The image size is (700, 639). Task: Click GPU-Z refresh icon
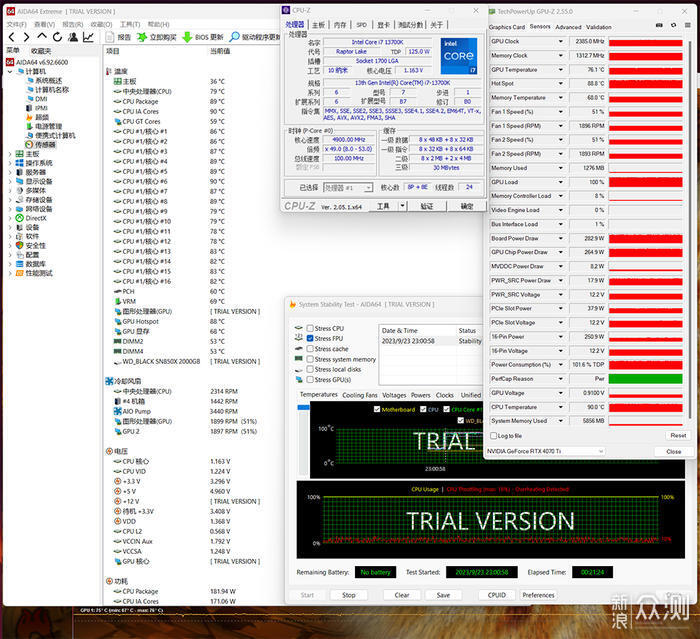pos(674,25)
